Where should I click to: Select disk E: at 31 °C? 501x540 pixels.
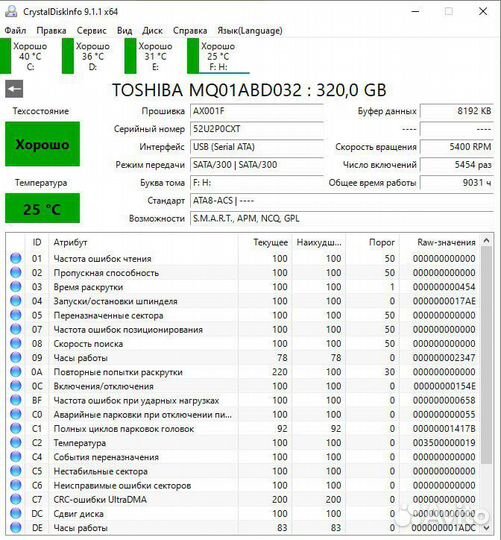pos(149,56)
